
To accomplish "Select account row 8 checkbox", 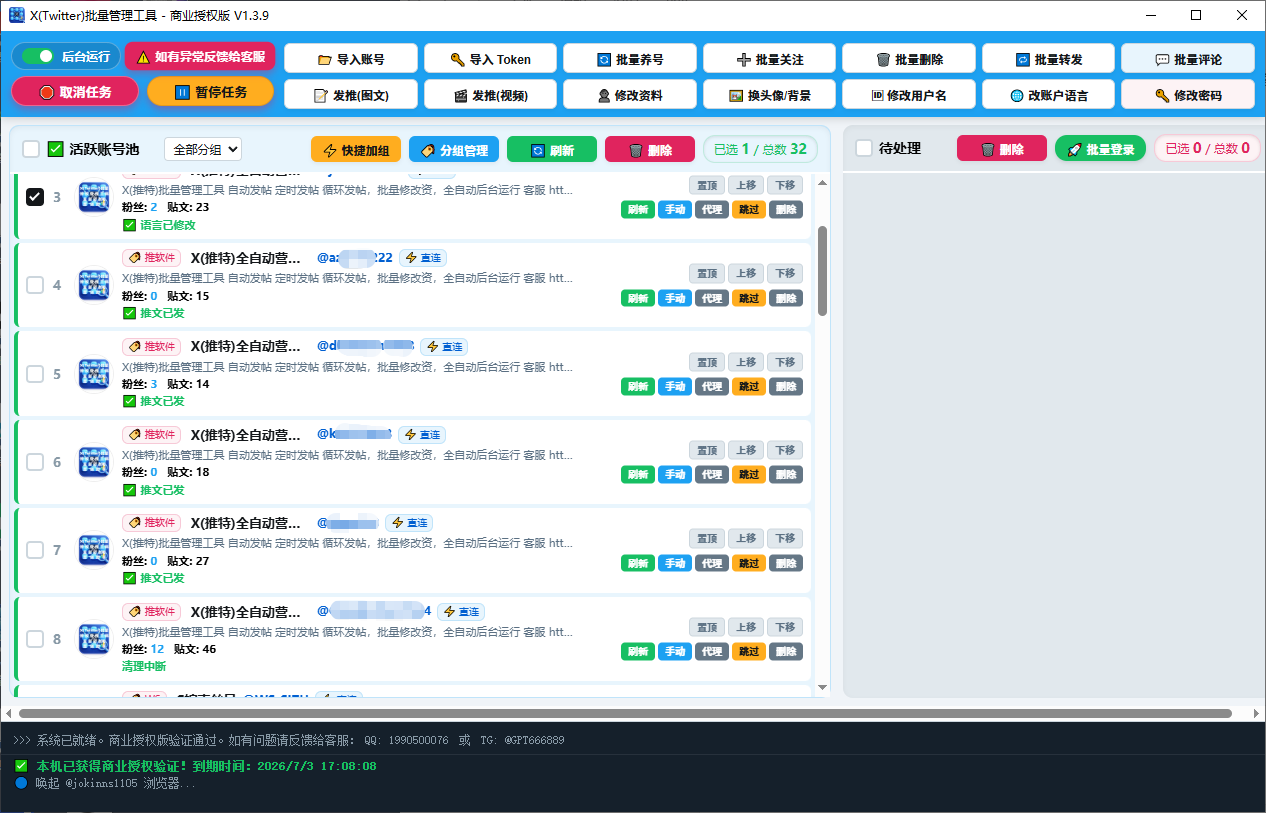I will tap(35, 639).
